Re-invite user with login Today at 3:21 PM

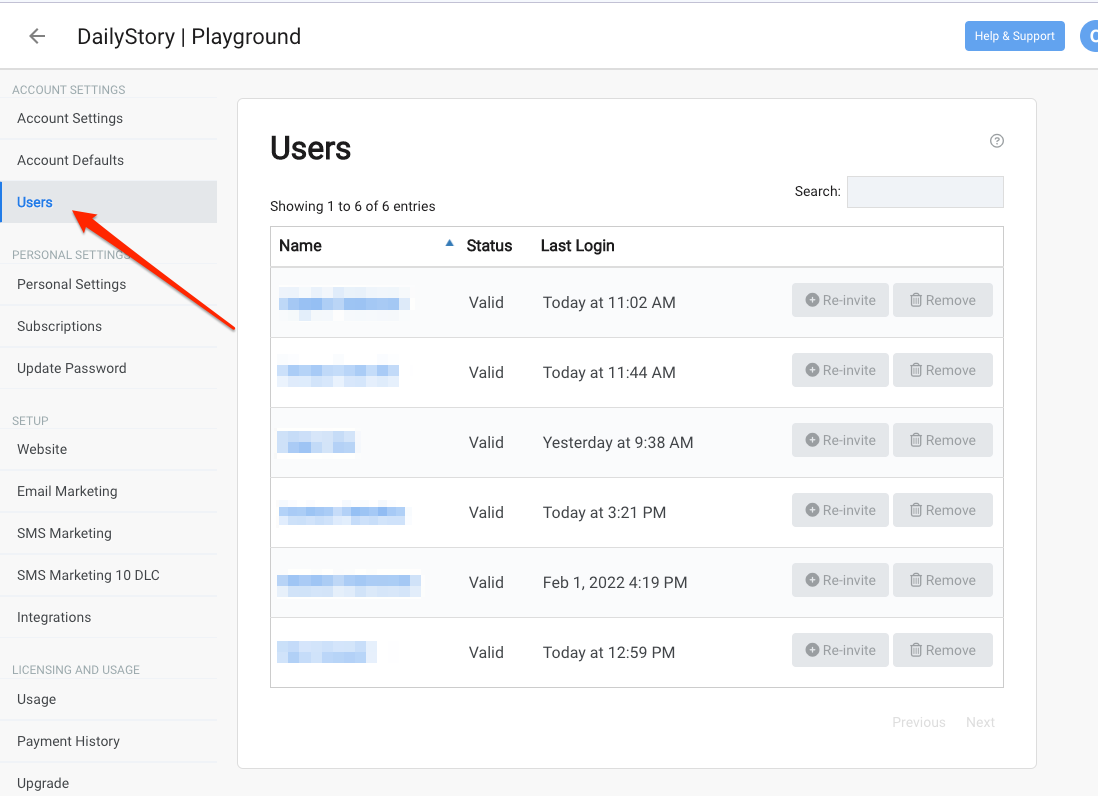(x=840, y=510)
